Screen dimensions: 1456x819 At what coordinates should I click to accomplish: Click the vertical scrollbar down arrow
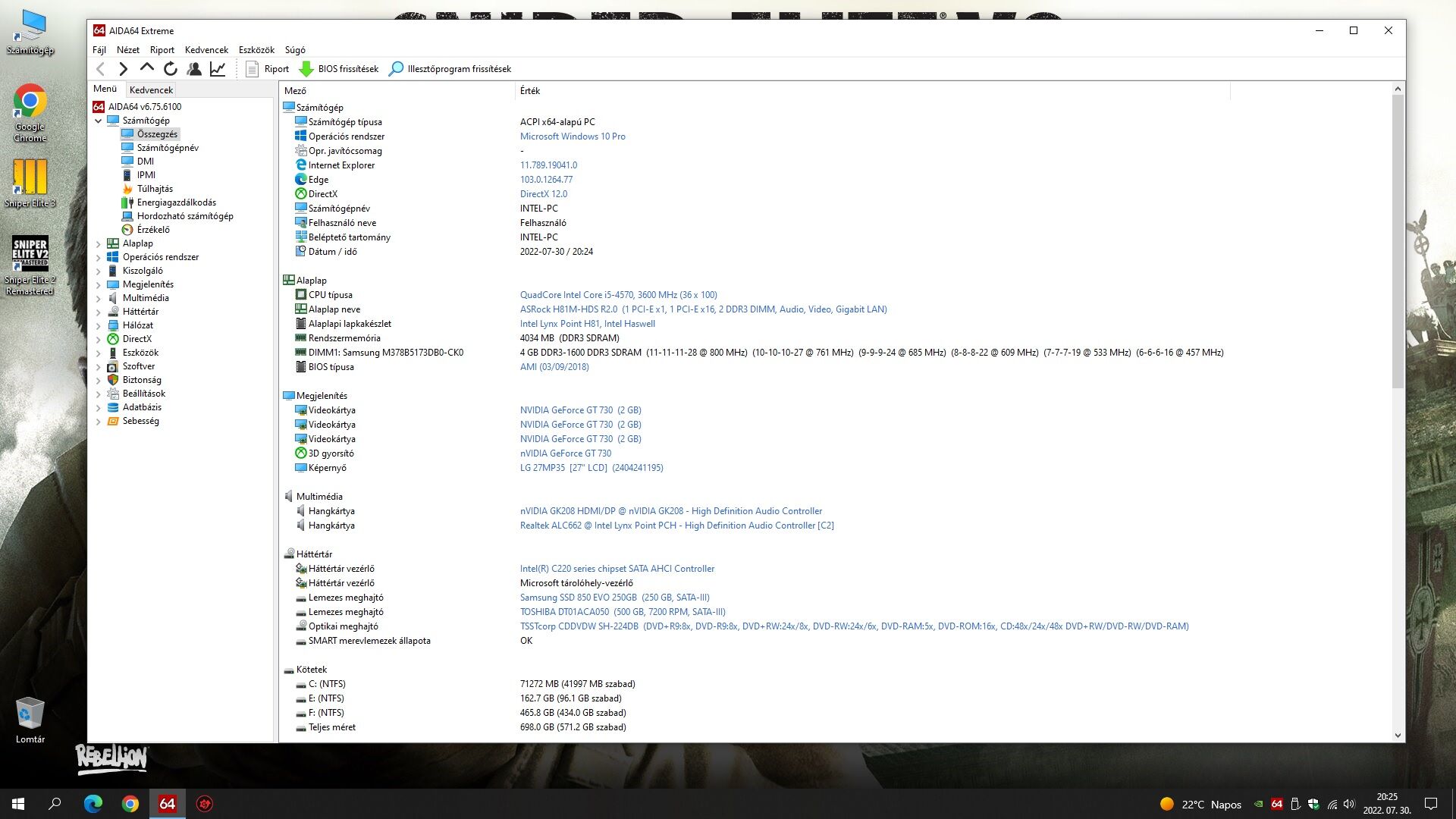[x=1398, y=735]
